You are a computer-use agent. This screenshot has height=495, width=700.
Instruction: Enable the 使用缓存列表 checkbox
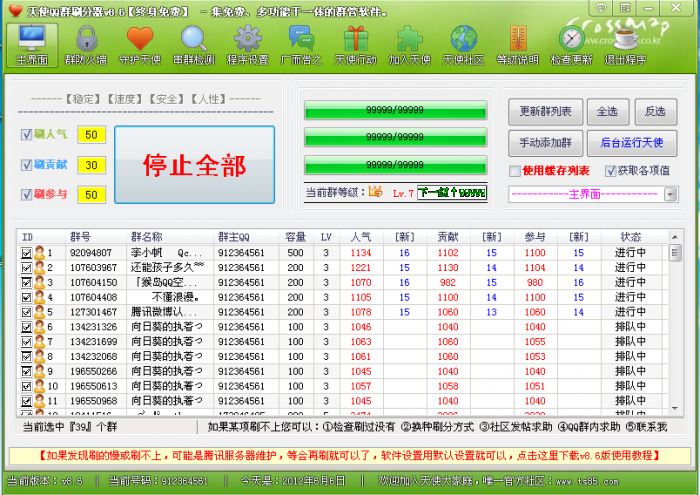(x=515, y=171)
